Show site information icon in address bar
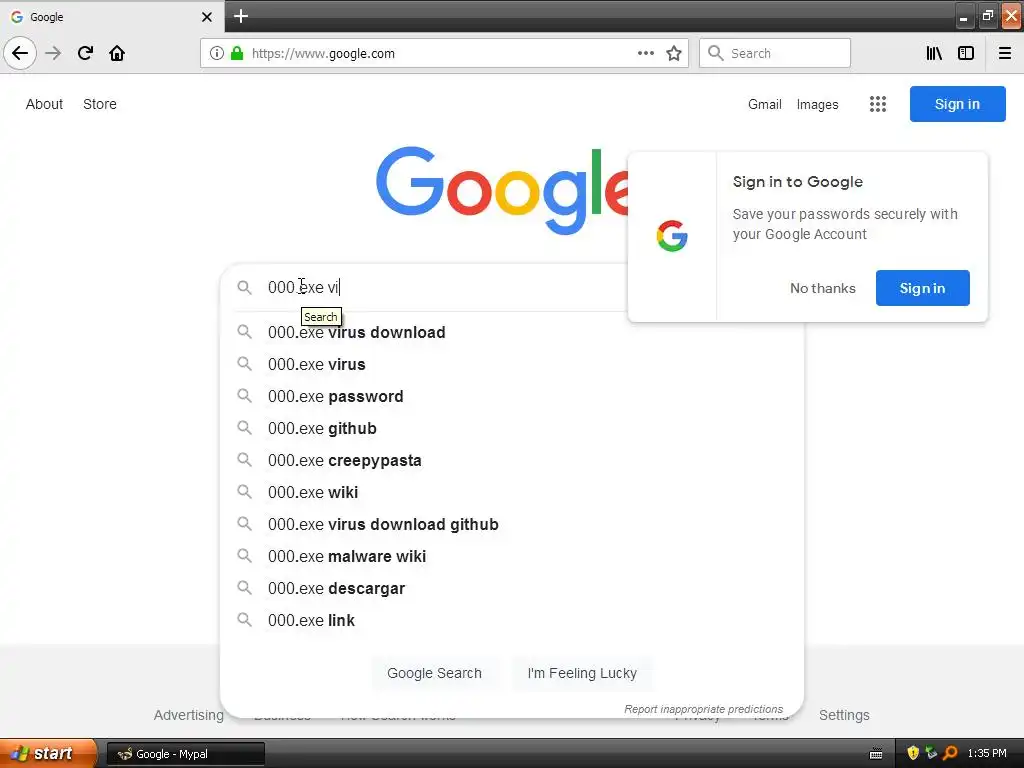This screenshot has width=1024, height=768. click(217, 53)
